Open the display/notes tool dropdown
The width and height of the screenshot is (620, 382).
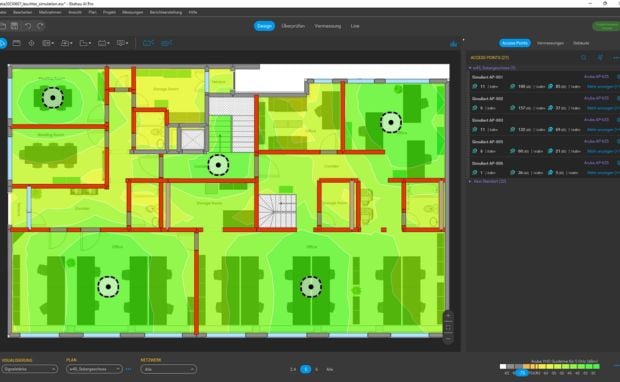pos(123,43)
